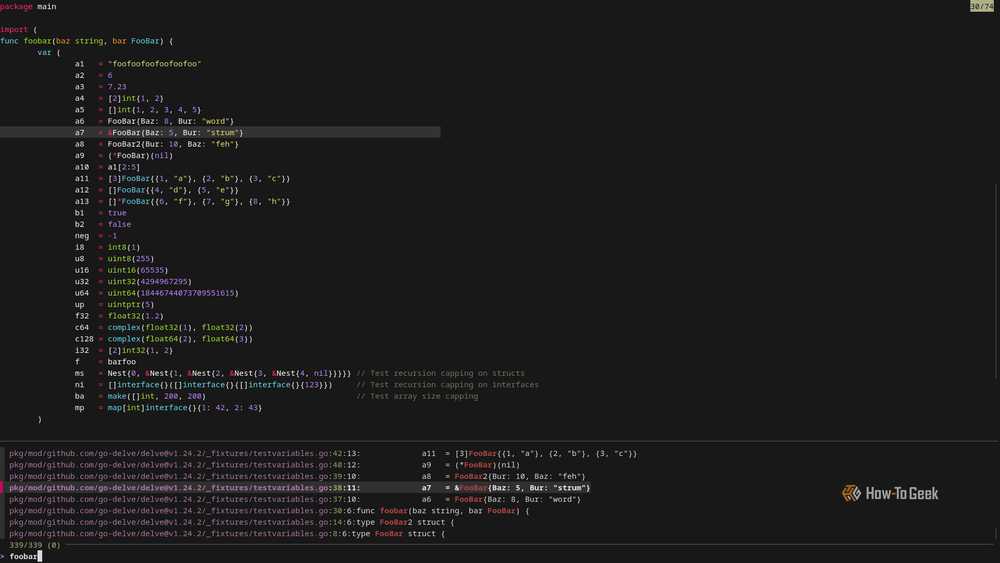Click the u8 uint8(255) line

coord(114,259)
